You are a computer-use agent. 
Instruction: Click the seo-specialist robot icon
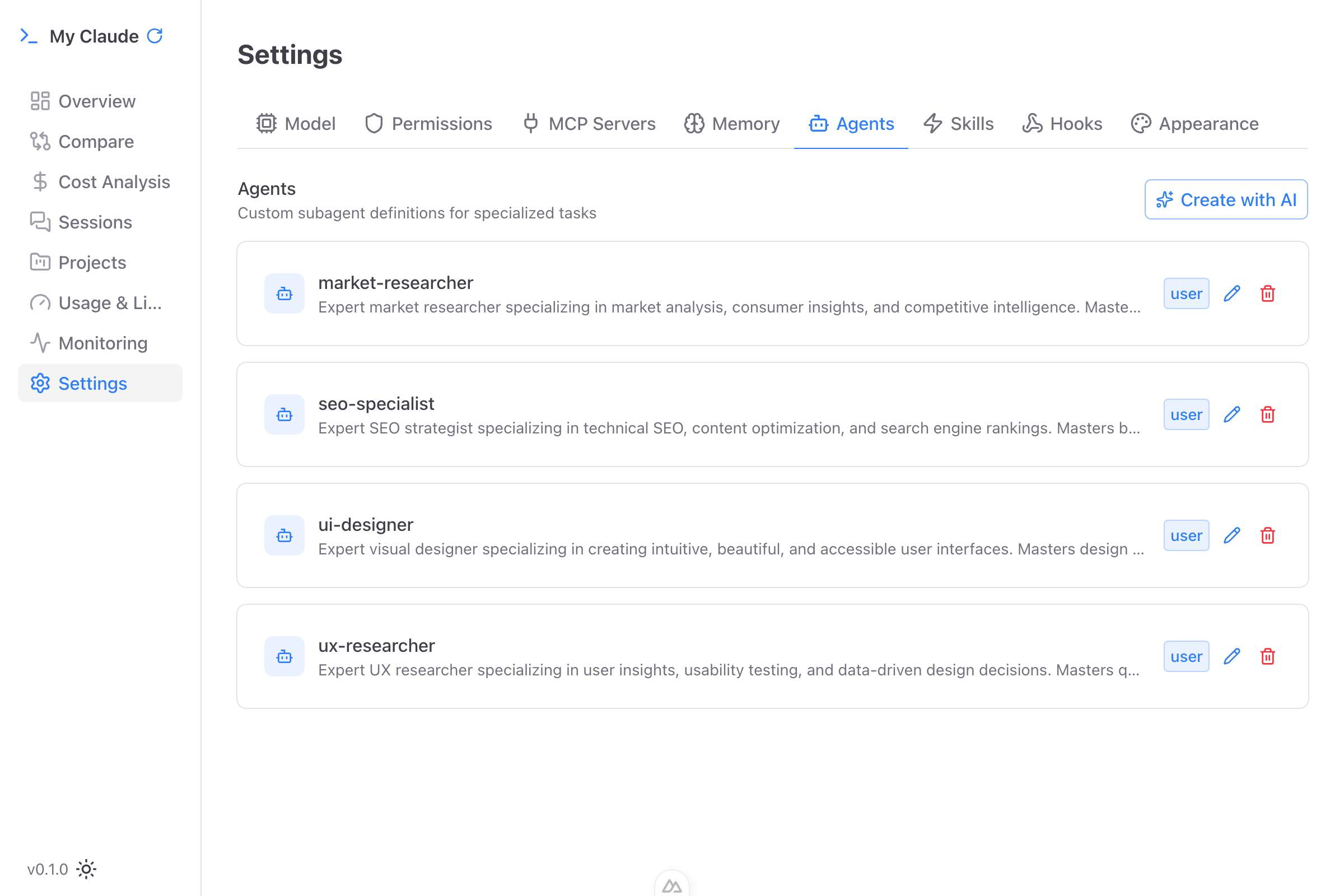[x=284, y=414]
